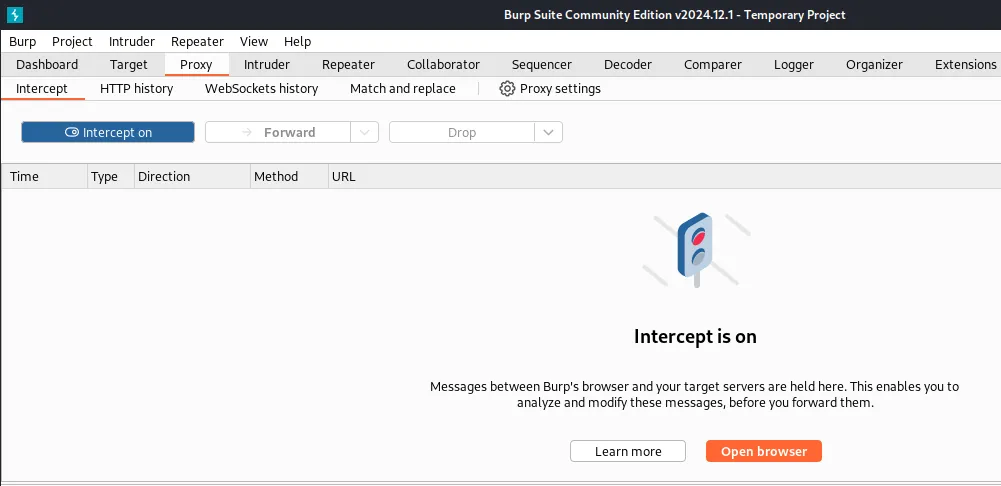Open the Organizer tab
Viewport: 1001px width, 486px height.
(874, 65)
